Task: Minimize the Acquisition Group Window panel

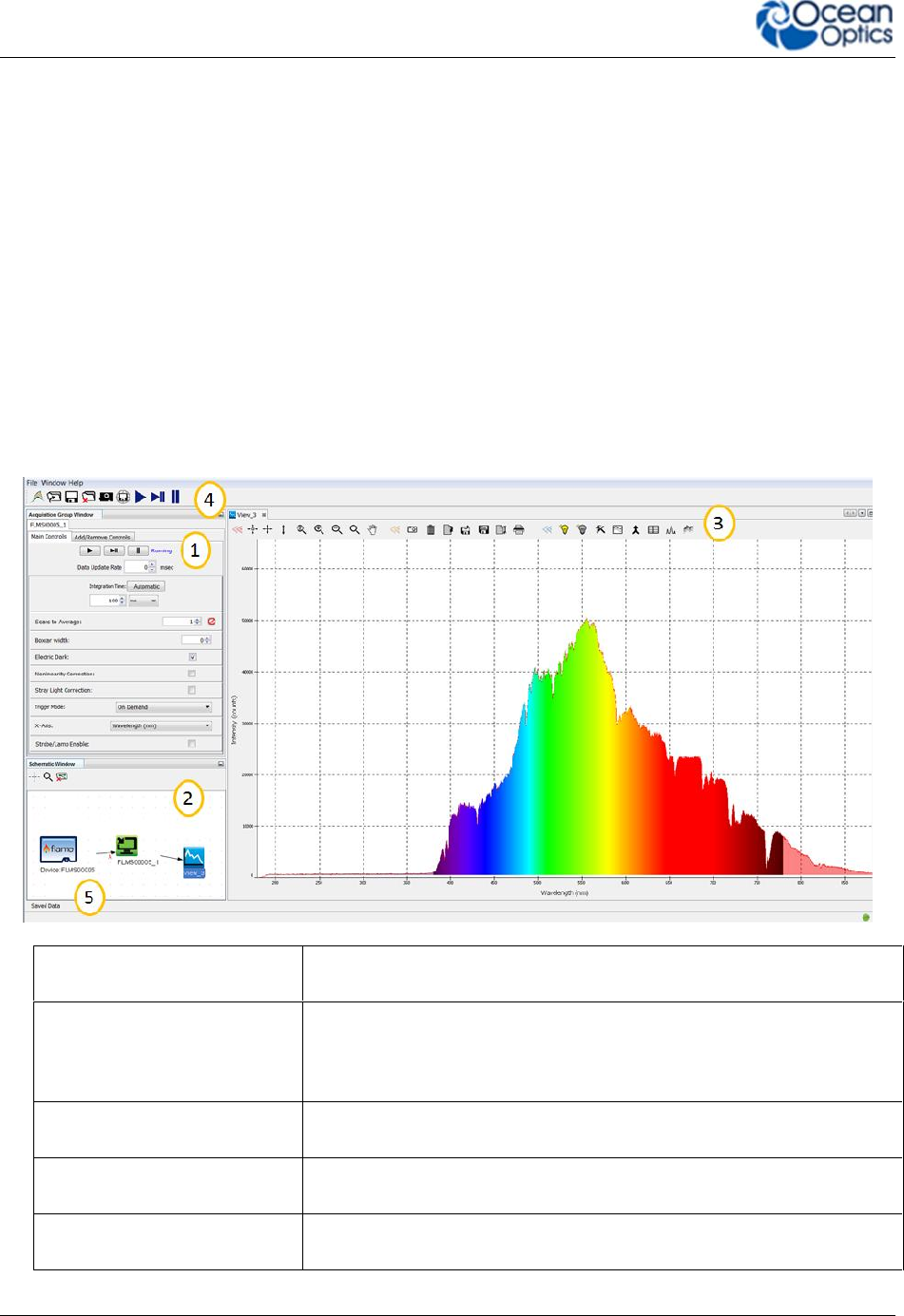Action: pyautogui.click(x=221, y=515)
